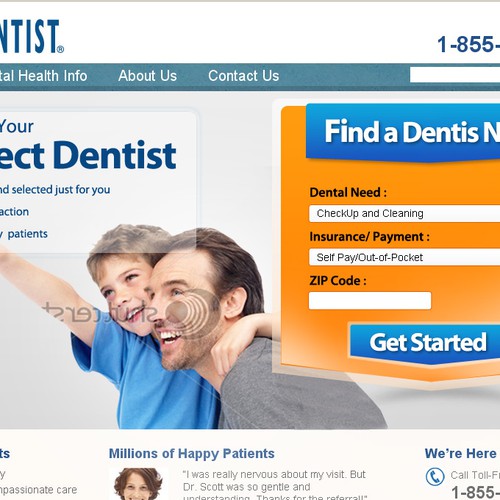Viewport: 500px width, 500px height.
Task: Click the dentist site logo
Action: click(32, 36)
